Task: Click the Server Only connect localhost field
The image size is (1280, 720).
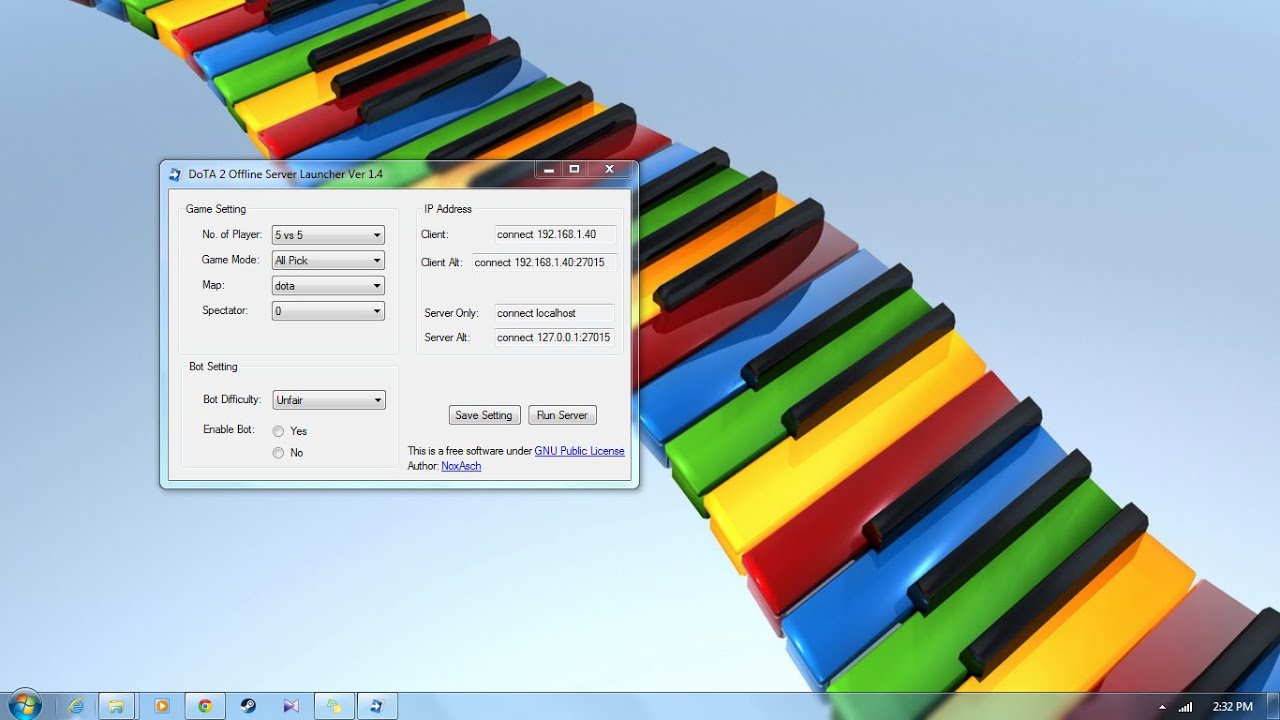Action: [x=555, y=313]
